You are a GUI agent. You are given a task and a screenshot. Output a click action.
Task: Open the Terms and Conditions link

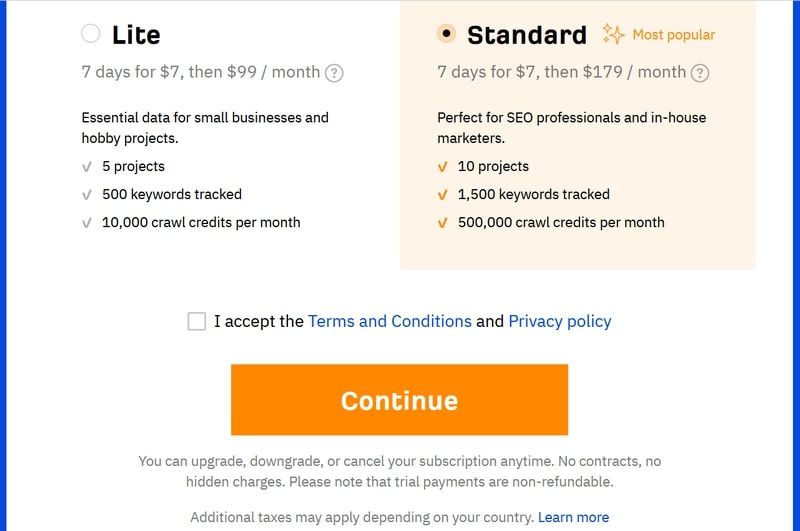pyautogui.click(x=390, y=321)
